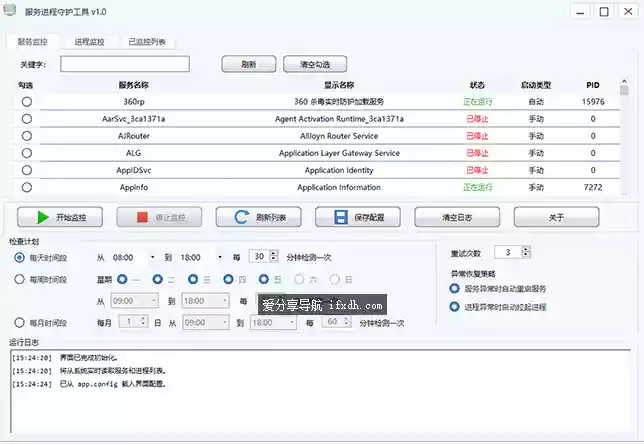Toggle the Wednesday (三) weekday option
This screenshot has width=644, height=444.
click(193, 279)
